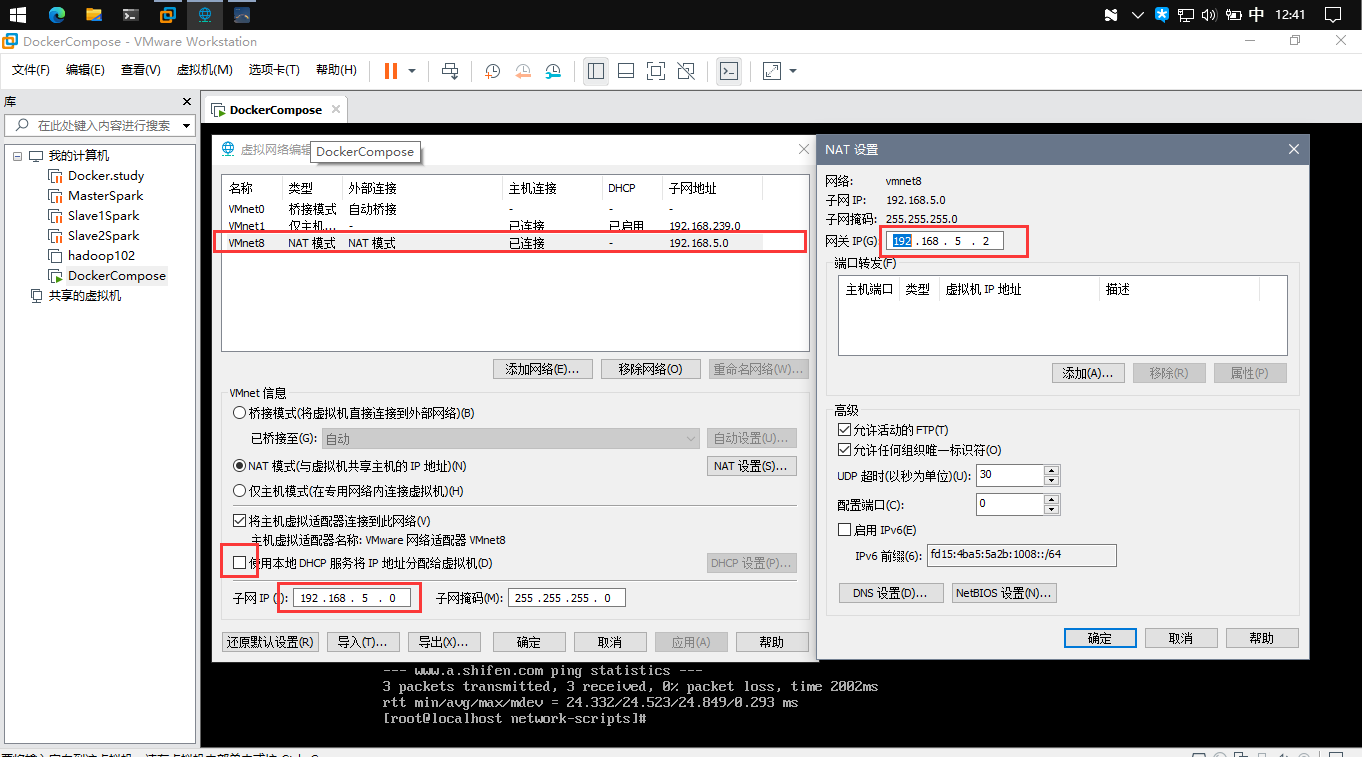Decrease the 配置端口 spinner value
Viewport: 1362px width, 757px height.
pyautogui.click(x=1051, y=510)
